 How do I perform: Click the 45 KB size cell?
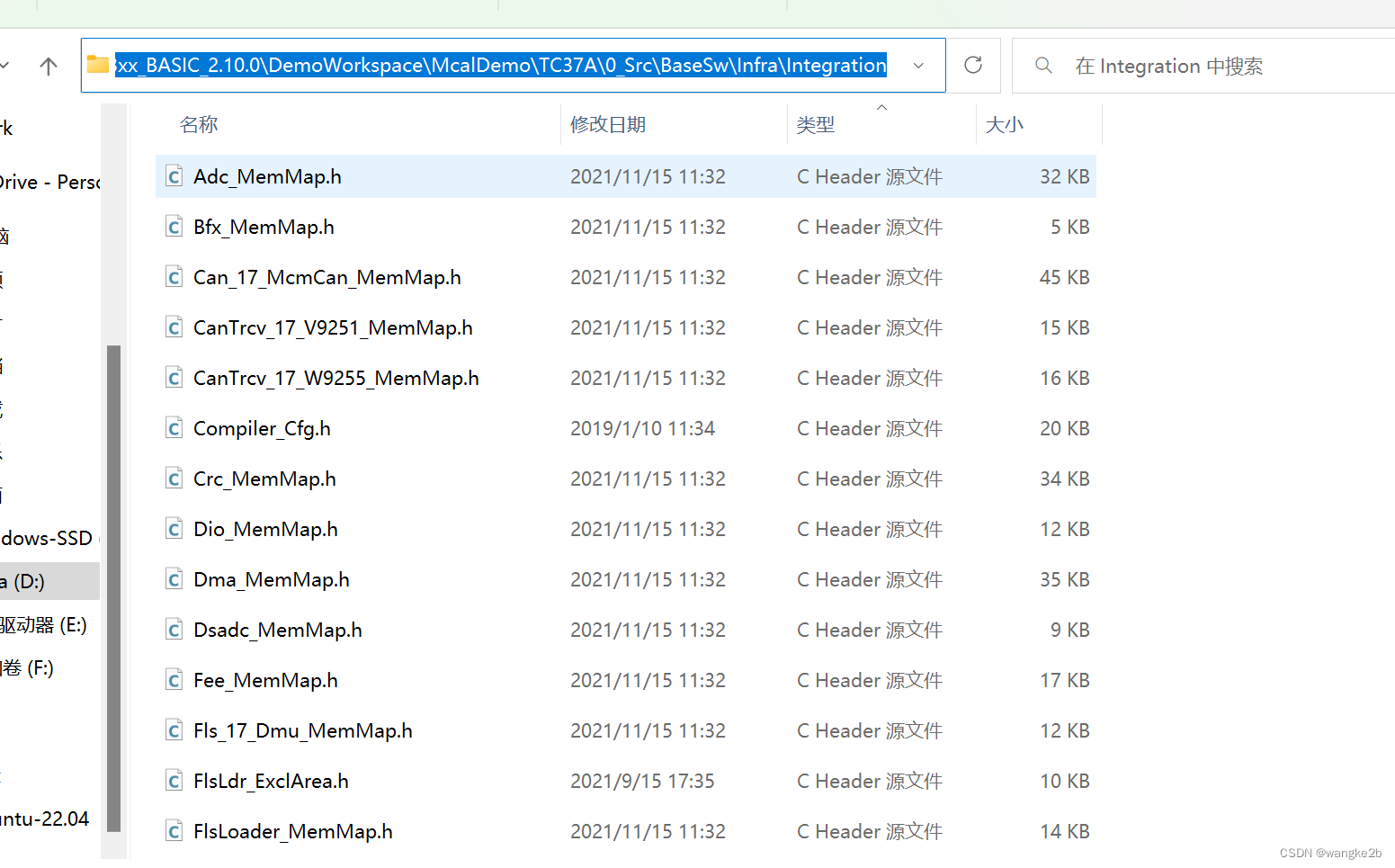coord(1064,277)
